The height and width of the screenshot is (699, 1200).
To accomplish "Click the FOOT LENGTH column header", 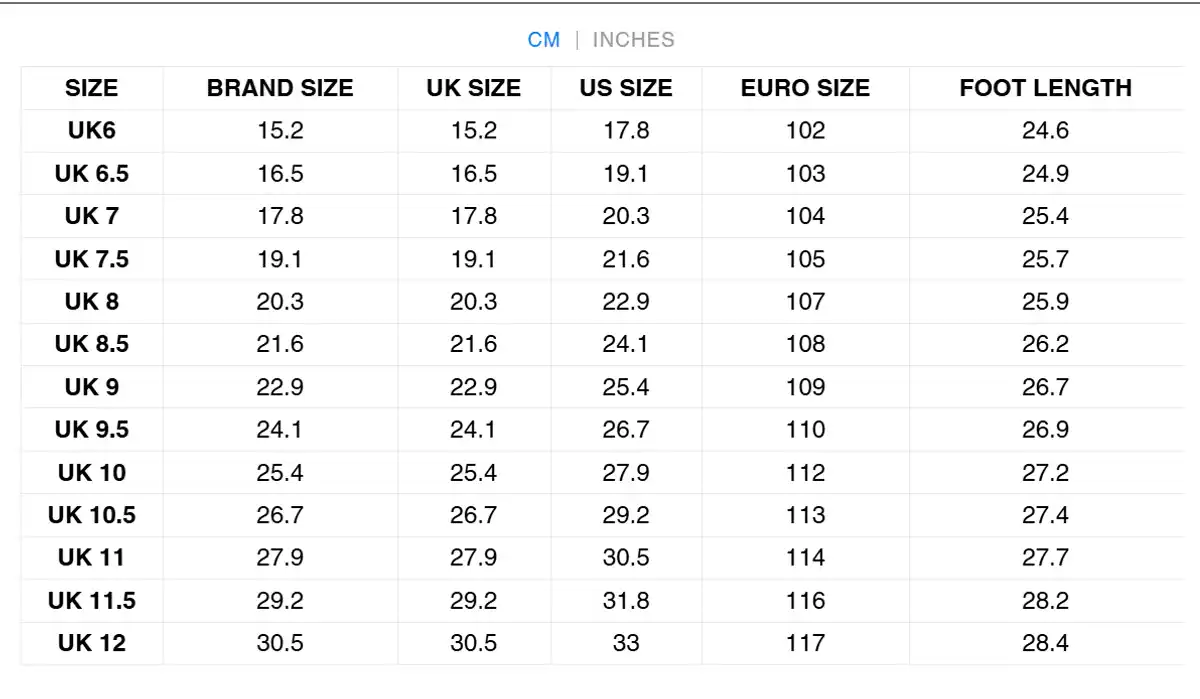I will [x=1045, y=88].
